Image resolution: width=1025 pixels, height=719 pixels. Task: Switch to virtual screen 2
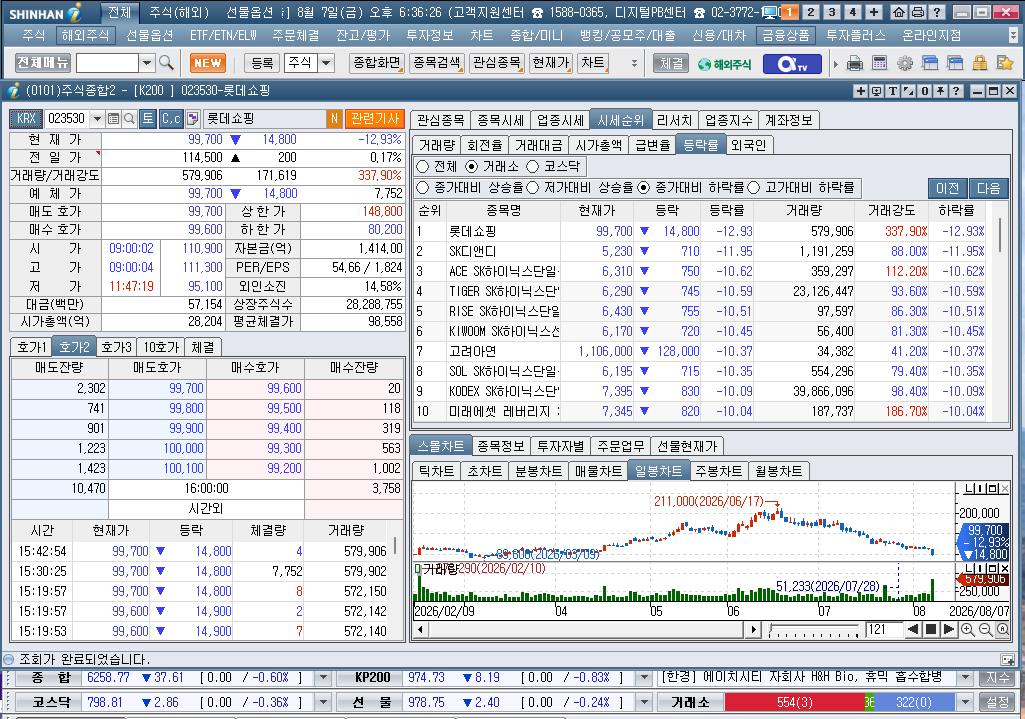tap(811, 12)
